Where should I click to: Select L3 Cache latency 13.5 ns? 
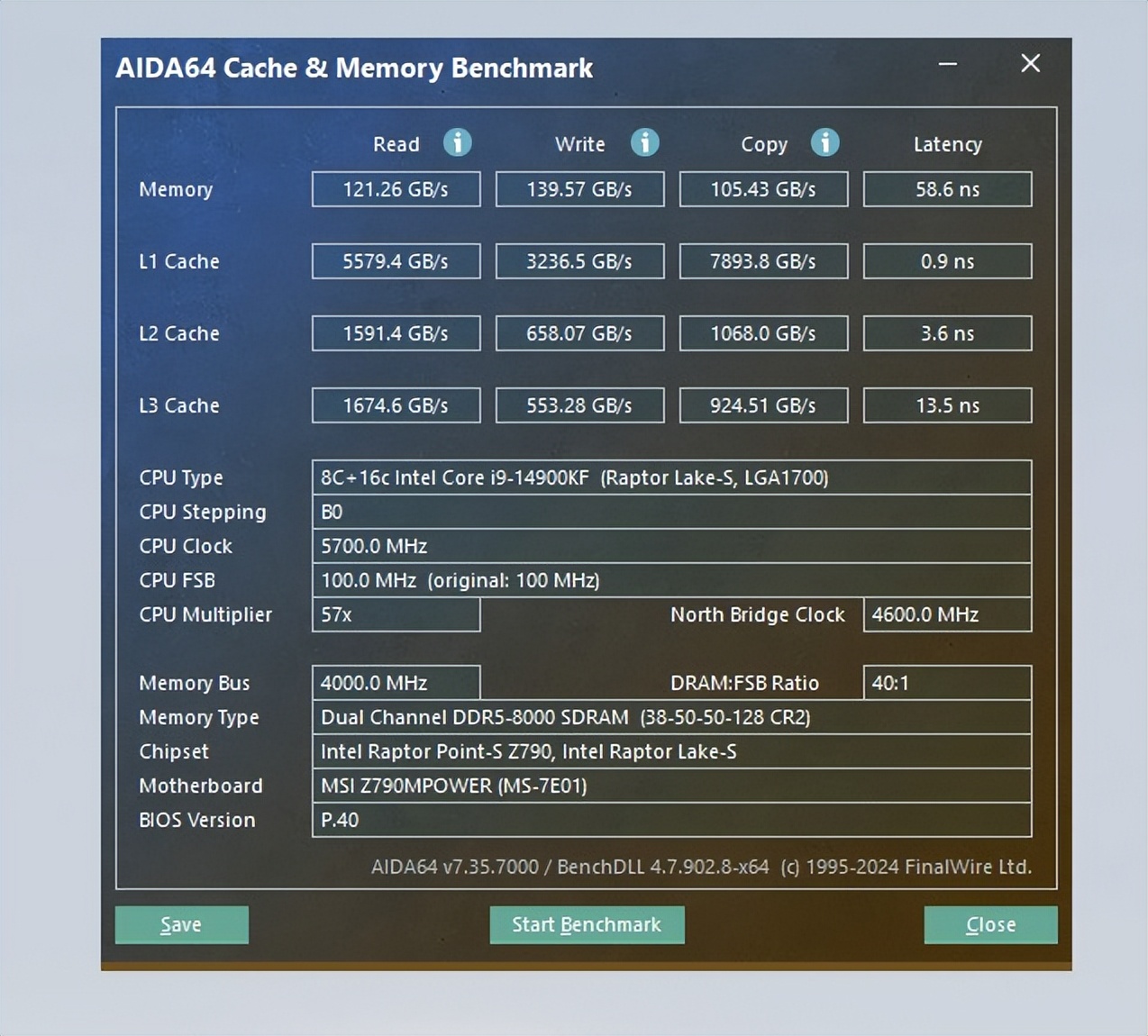[947, 405]
